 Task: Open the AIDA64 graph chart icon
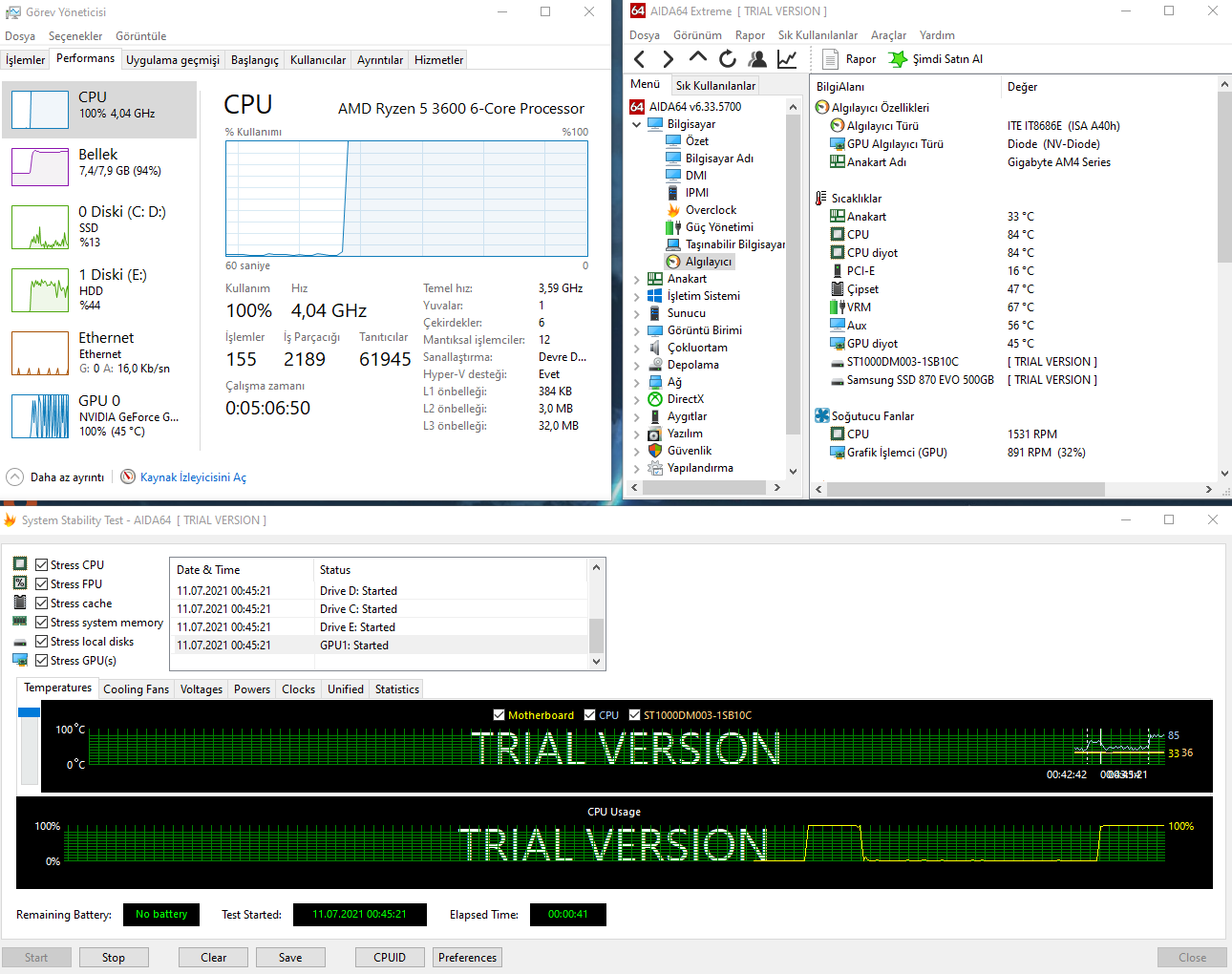[x=787, y=59]
